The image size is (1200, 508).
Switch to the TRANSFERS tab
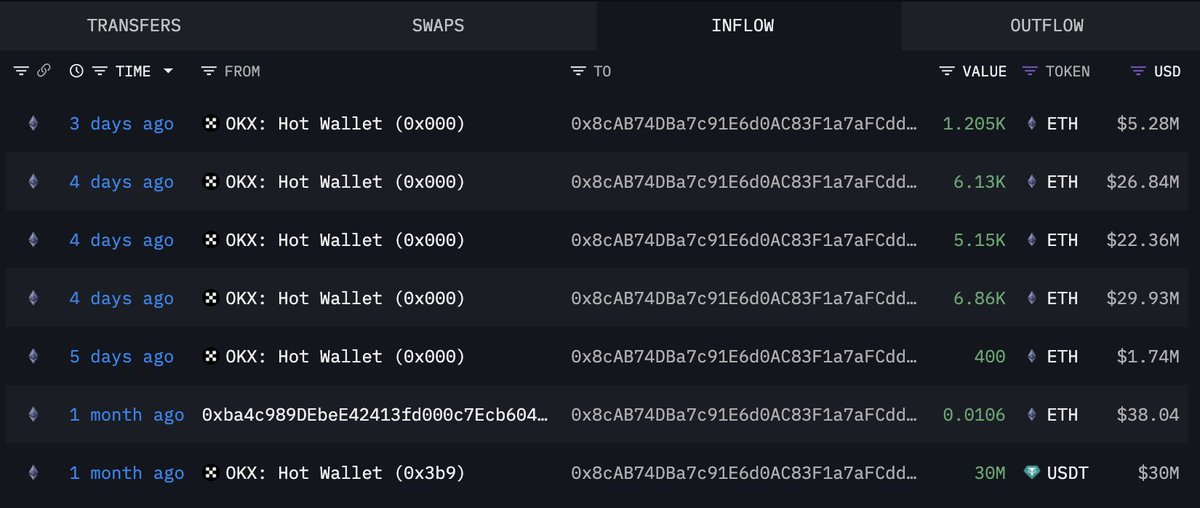(134, 25)
